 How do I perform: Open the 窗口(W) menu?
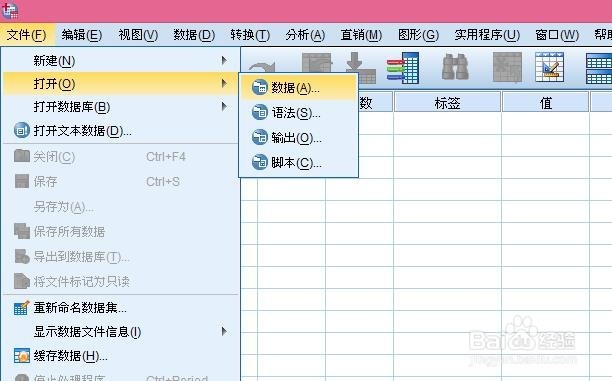tap(557, 35)
